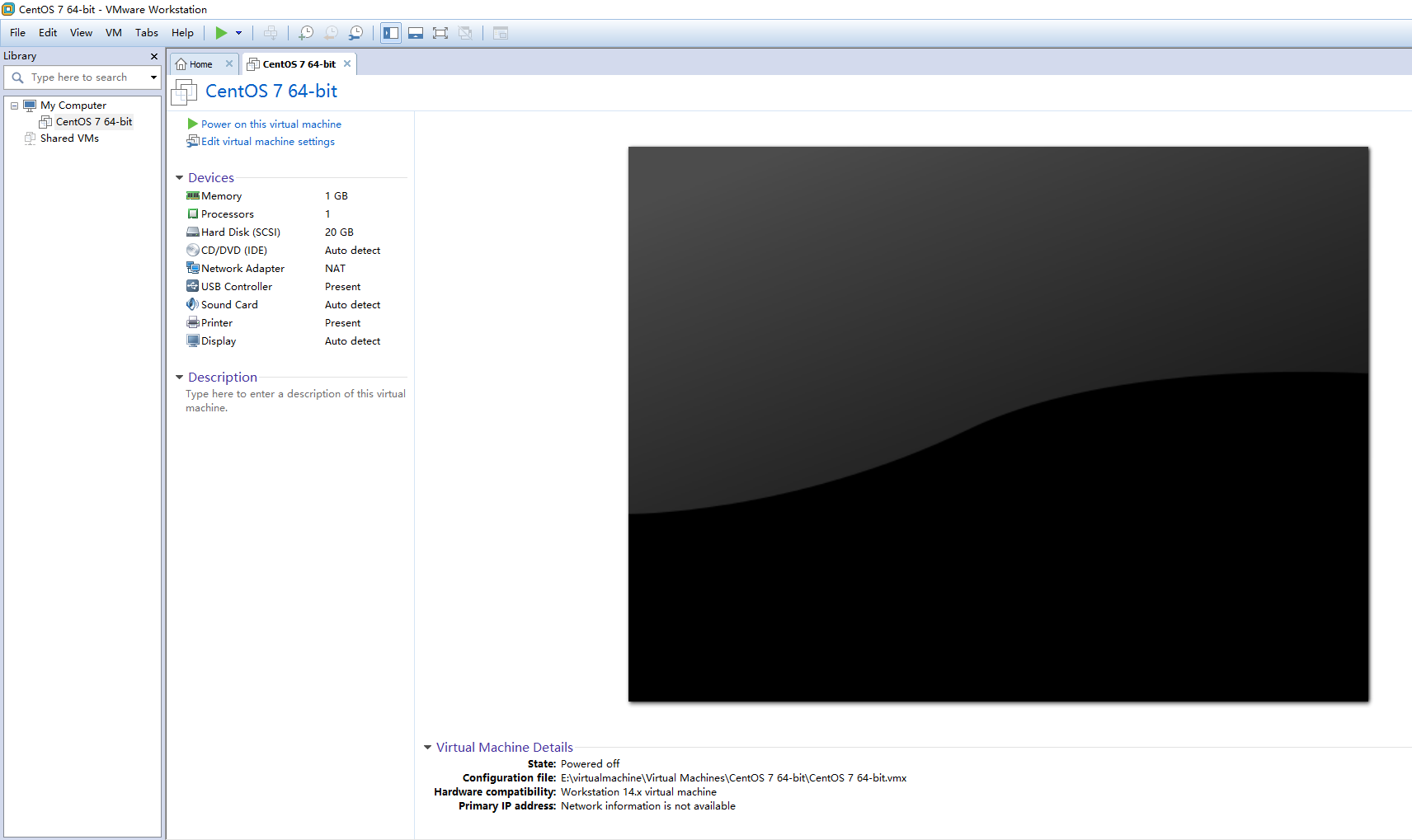Click the console view toolbar icon
Viewport: 1412px width, 840px height.
click(x=501, y=33)
